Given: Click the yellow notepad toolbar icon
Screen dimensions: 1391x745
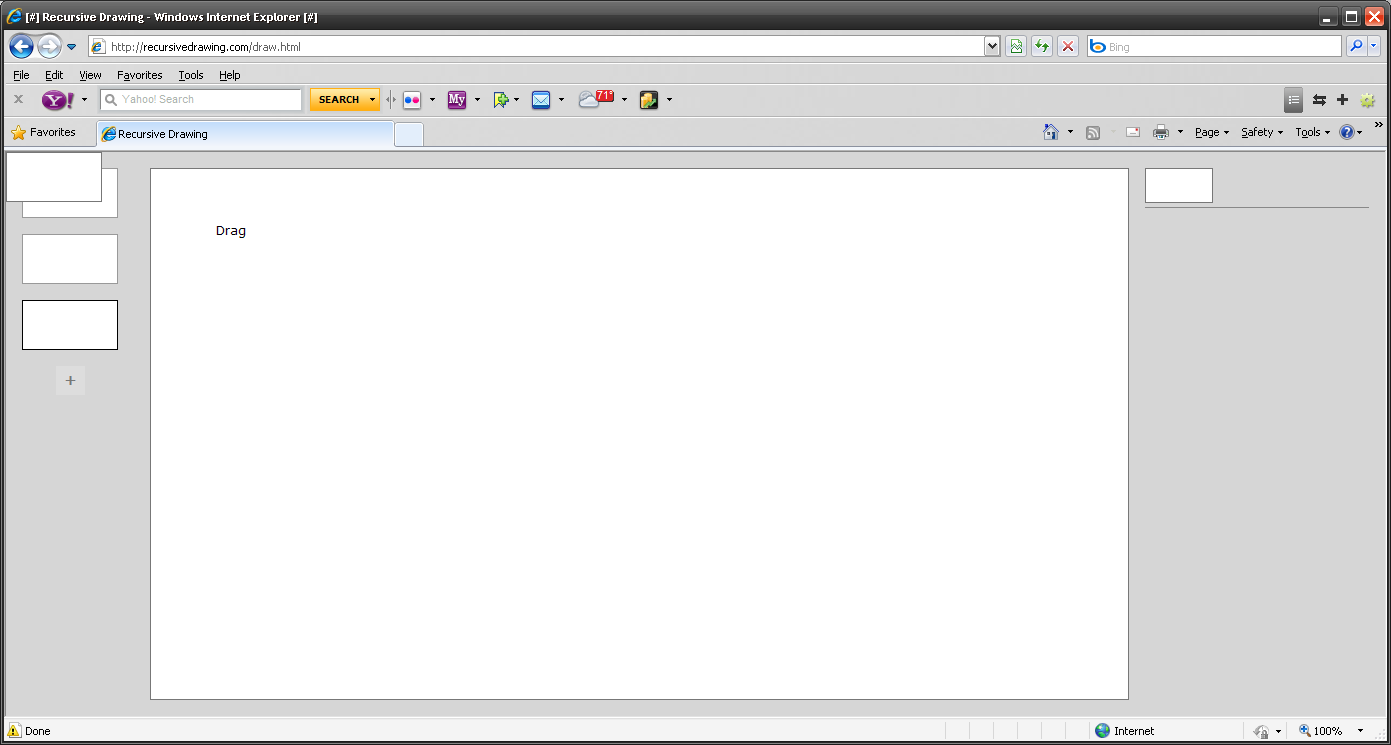Looking at the screenshot, I should 649,99.
